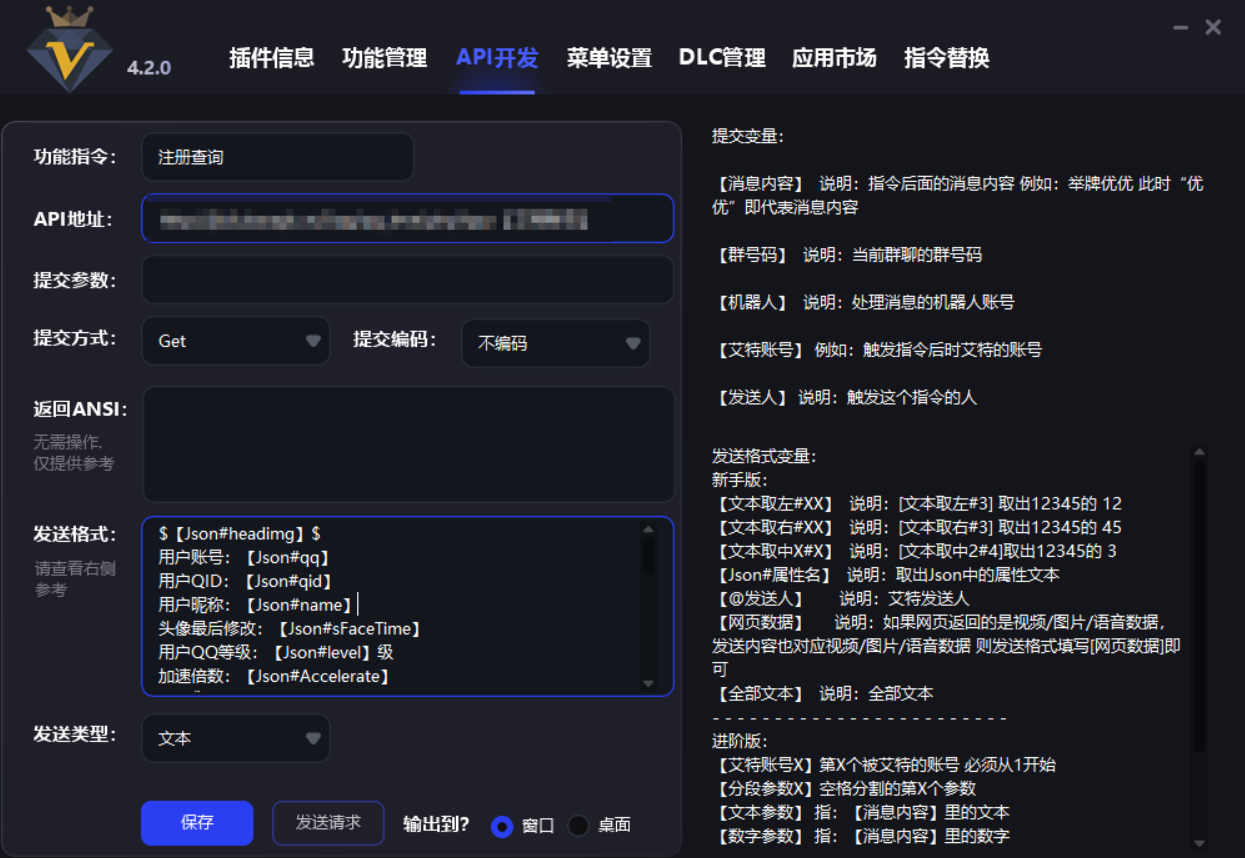1245x858 pixels.
Task: Click the 发送请求 button
Action: click(x=328, y=823)
